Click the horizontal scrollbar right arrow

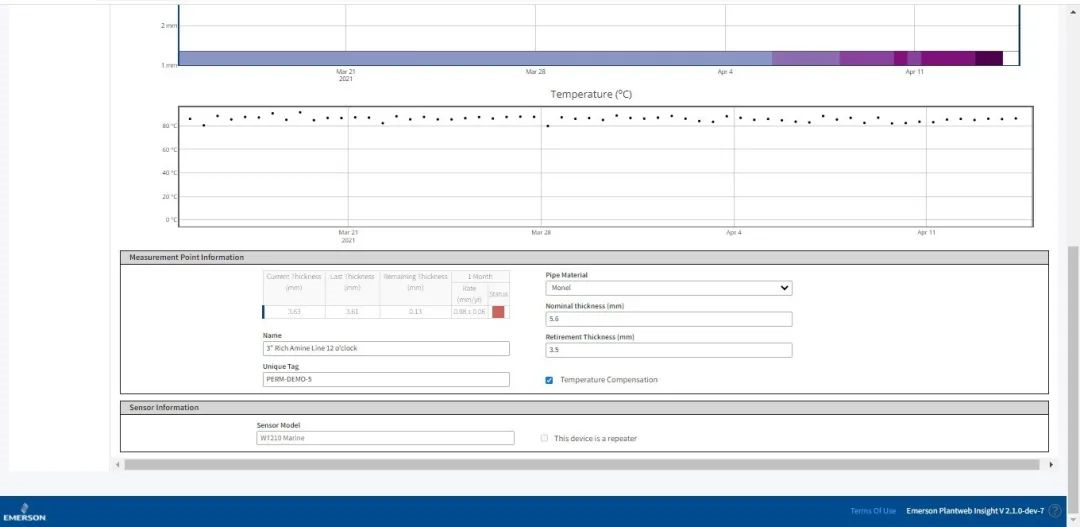1050,465
